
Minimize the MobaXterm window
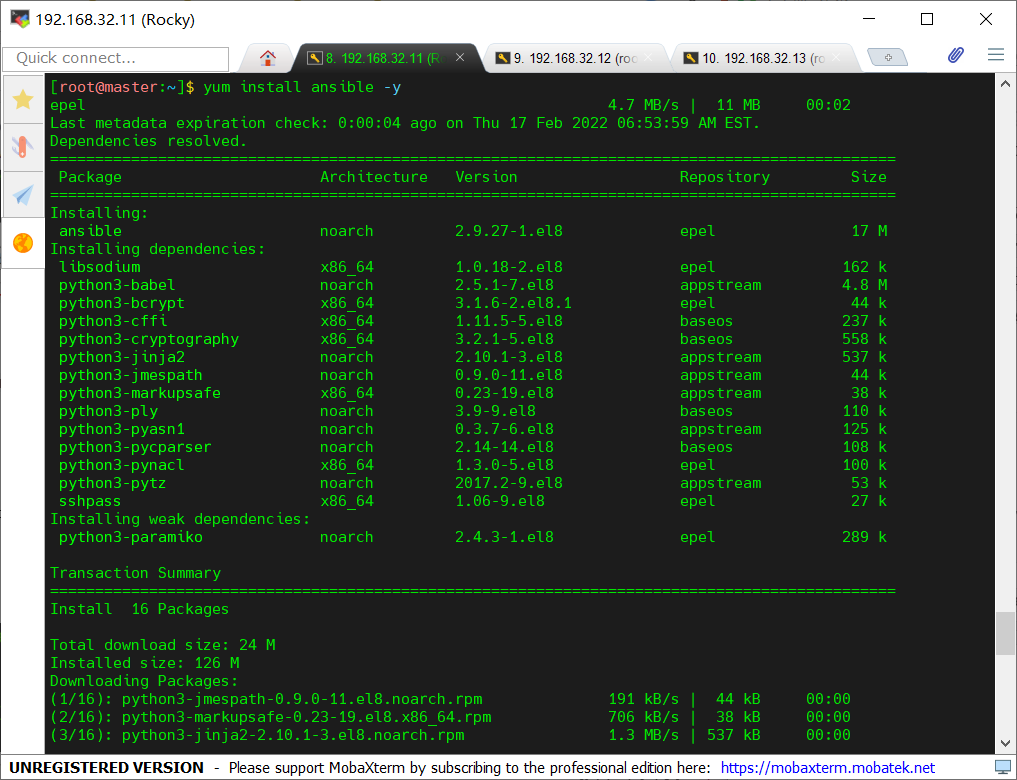click(x=869, y=19)
